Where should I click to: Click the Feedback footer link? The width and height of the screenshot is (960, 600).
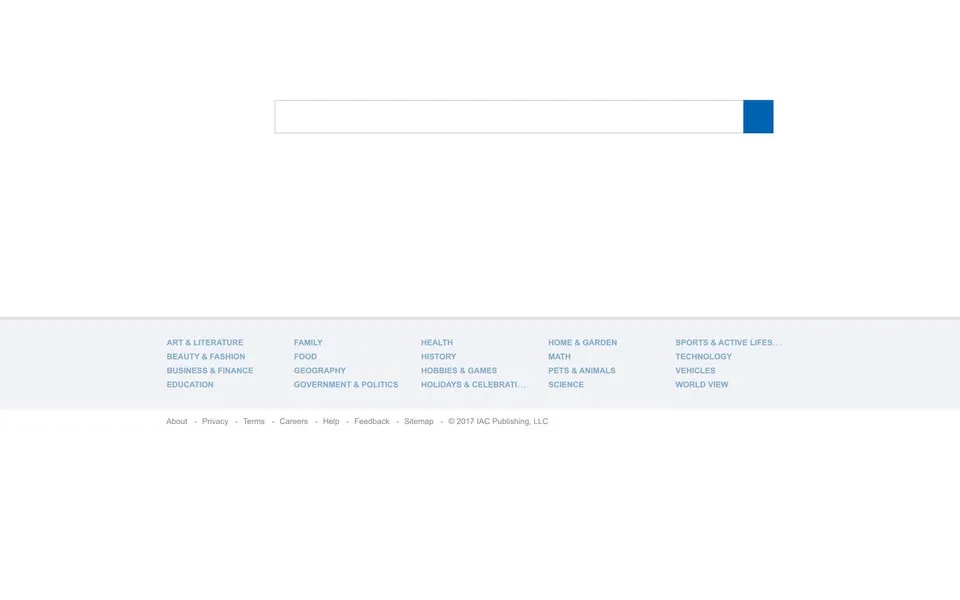[372, 421]
